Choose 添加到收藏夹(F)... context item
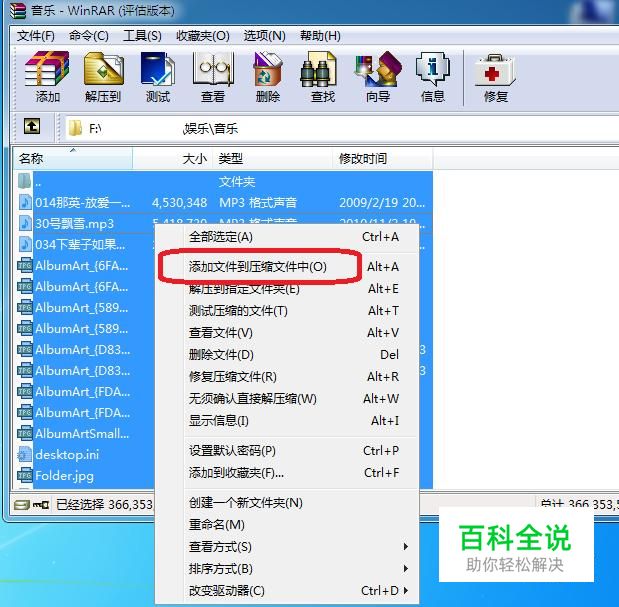The width and height of the screenshot is (619, 607). tap(287, 473)
